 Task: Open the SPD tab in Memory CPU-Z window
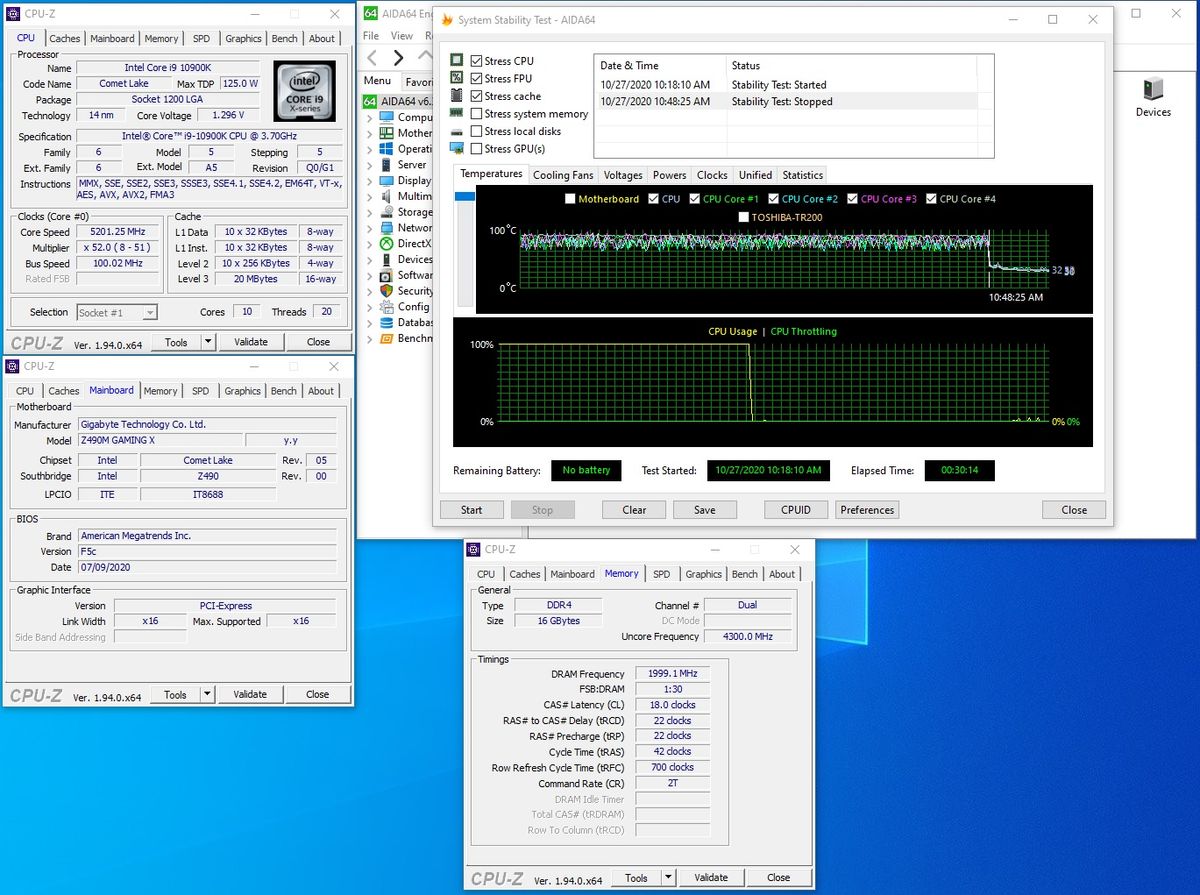[x=661, y=574]
